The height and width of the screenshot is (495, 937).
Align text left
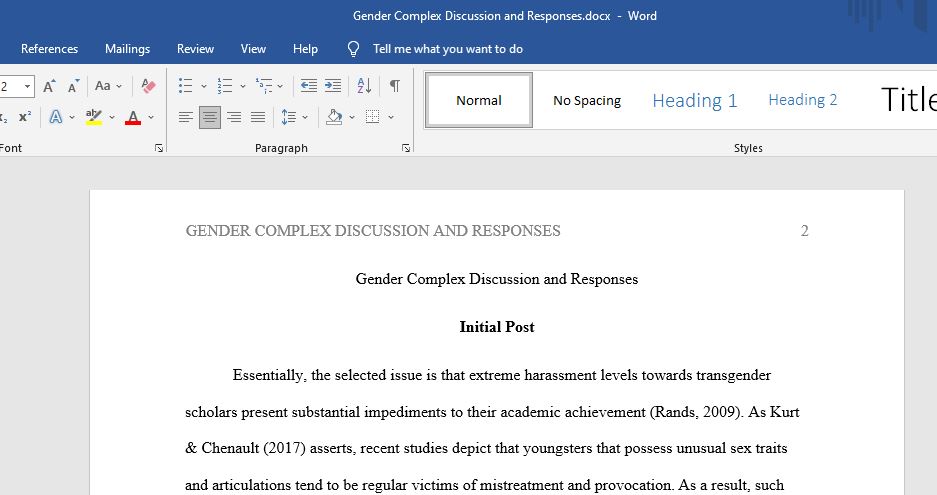185,117
